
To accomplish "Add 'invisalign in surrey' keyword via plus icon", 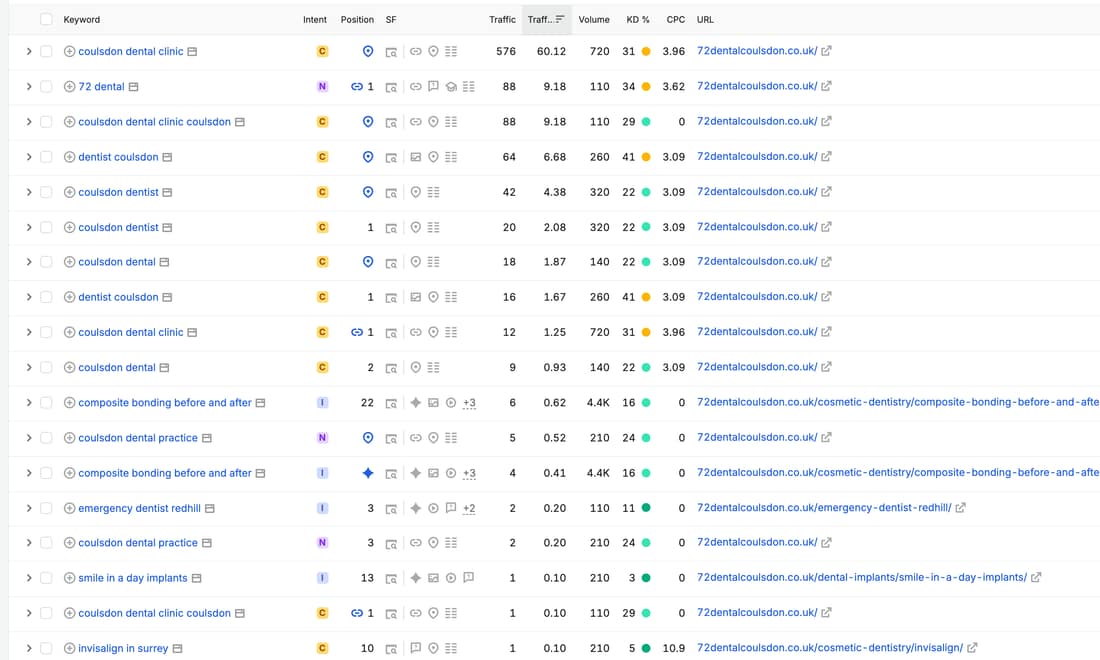I will tap(69, 648).
